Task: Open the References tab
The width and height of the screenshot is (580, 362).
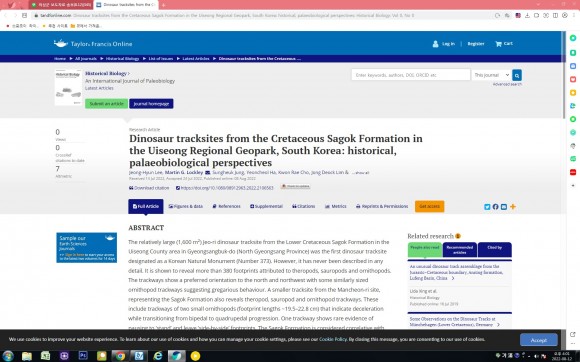Action: click(x=226, y=206)
